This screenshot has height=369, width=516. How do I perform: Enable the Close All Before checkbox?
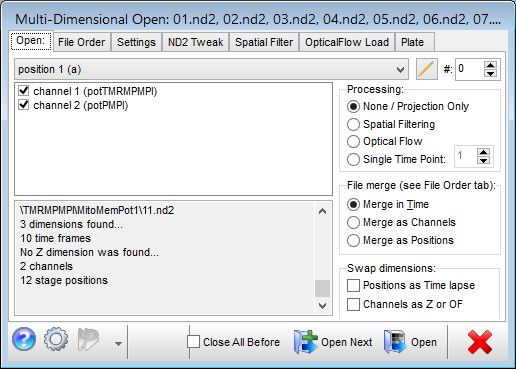(193, 342)
